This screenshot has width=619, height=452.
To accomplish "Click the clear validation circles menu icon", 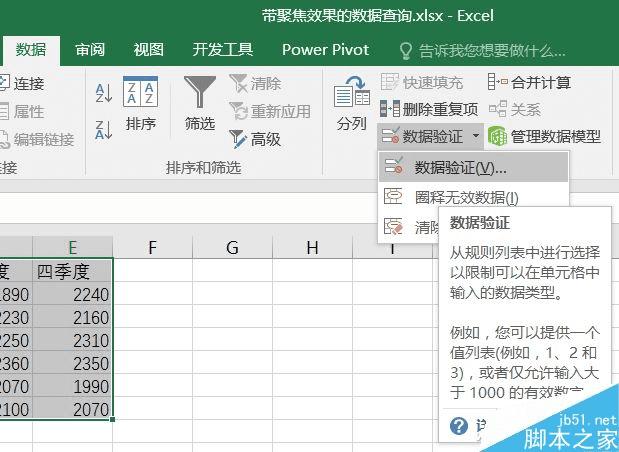I will pyautogui.click(x=393, y=227).
